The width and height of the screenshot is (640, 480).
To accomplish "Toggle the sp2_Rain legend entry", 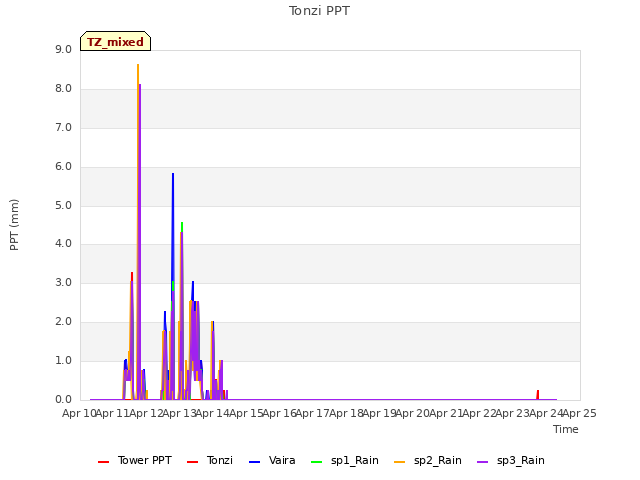I will (428, 460).
